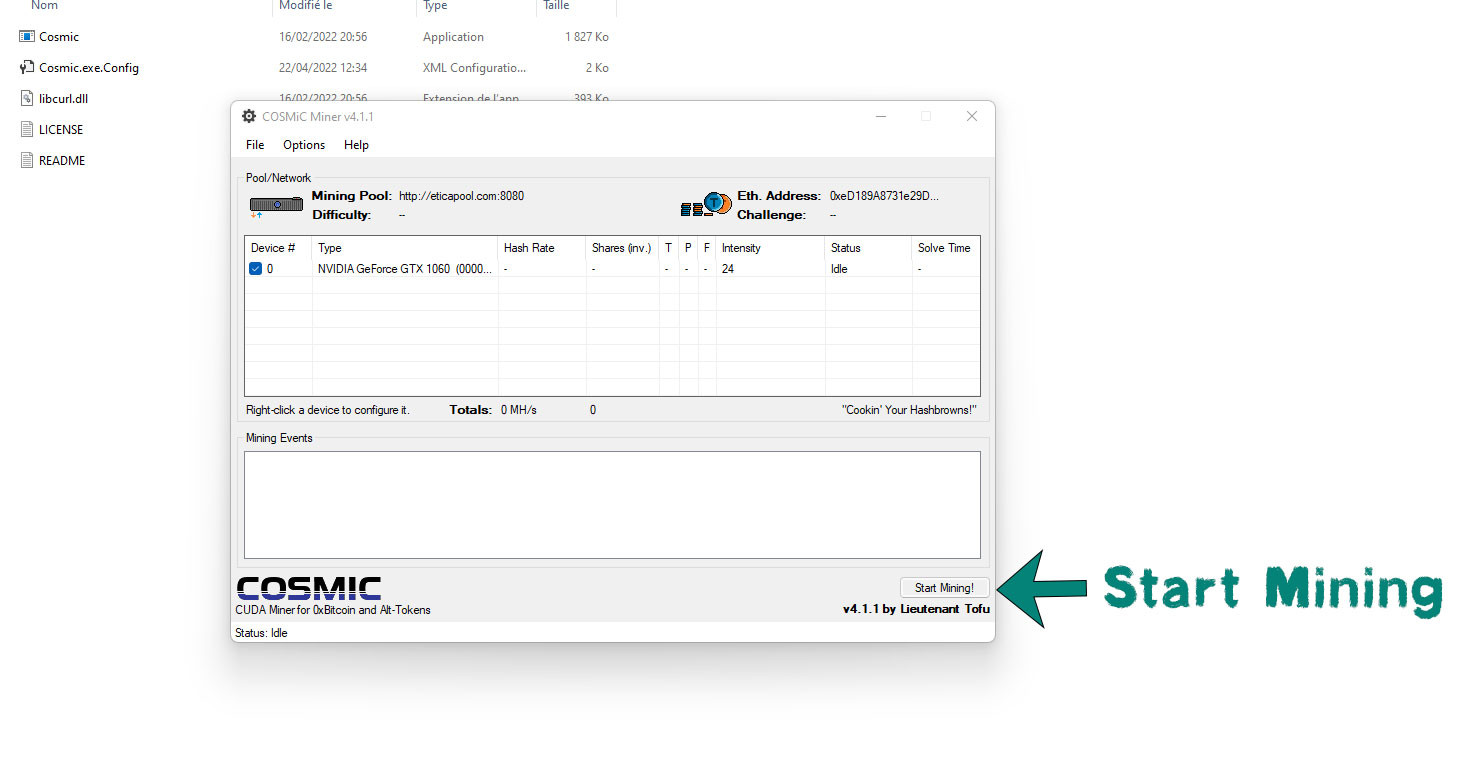Click the COSMiC Miner gear title icon

click(249, 117)
